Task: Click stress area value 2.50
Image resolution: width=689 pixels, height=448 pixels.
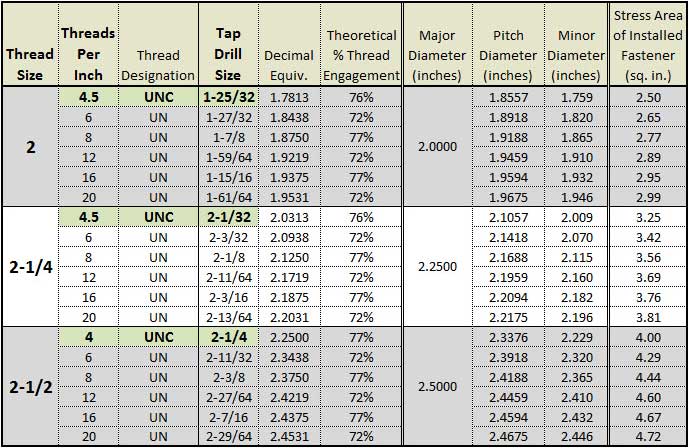Action: click(648, 97)
